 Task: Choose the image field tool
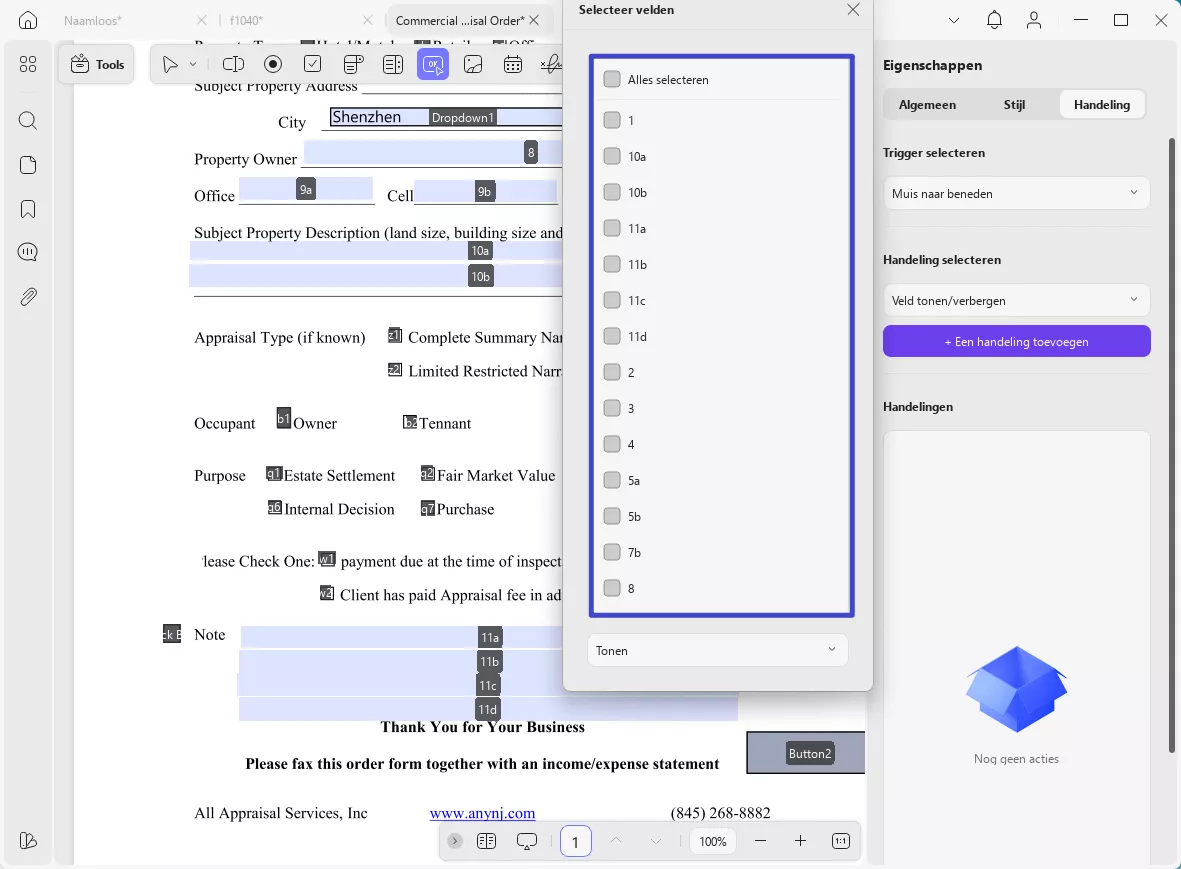click(473, 65)
